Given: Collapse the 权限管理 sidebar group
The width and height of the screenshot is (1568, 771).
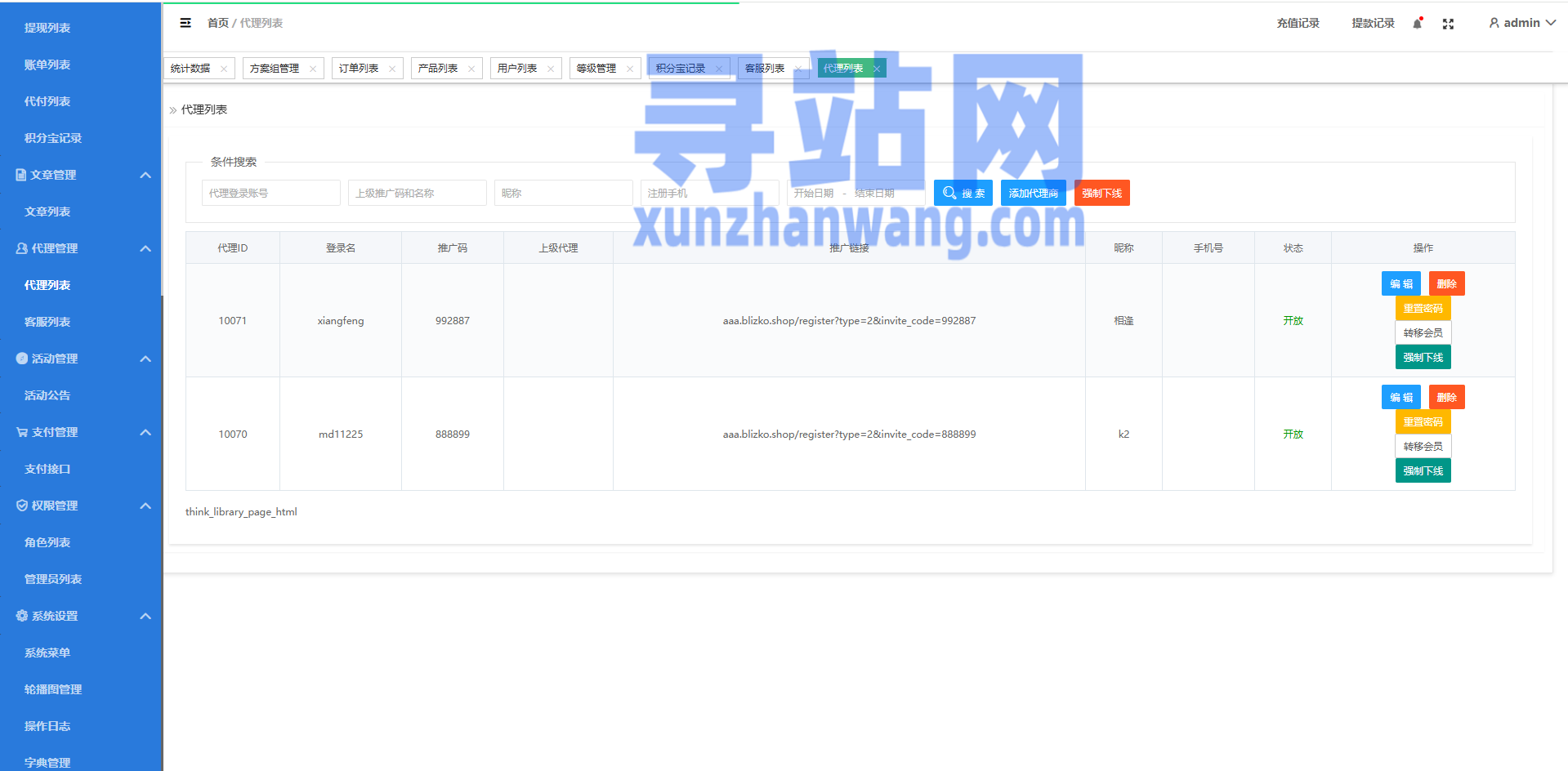Looking at the screenshot, I should (x=145, y=506).
